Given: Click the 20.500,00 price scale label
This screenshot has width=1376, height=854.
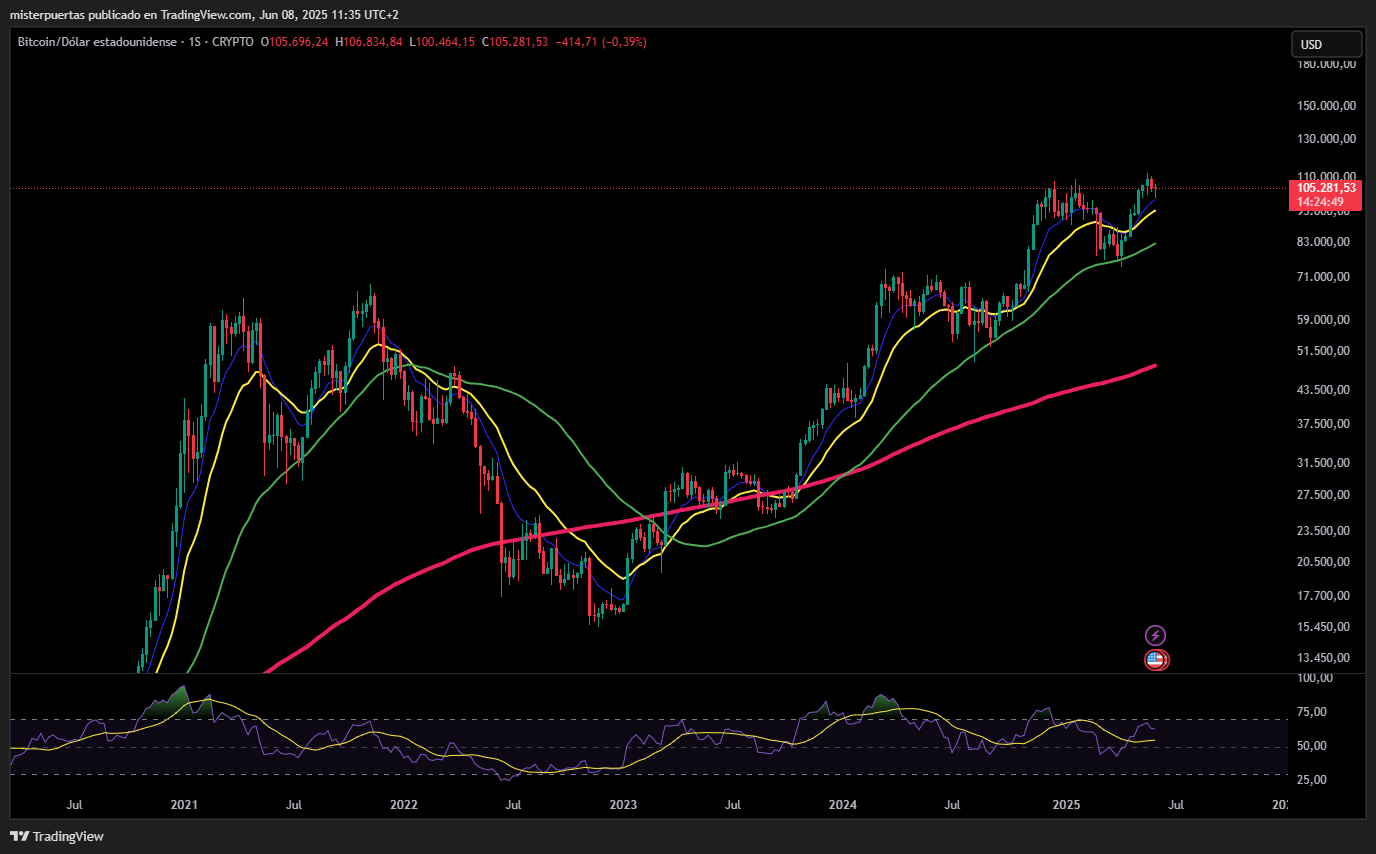Looking at the screenshot, I should point(1325,562).
